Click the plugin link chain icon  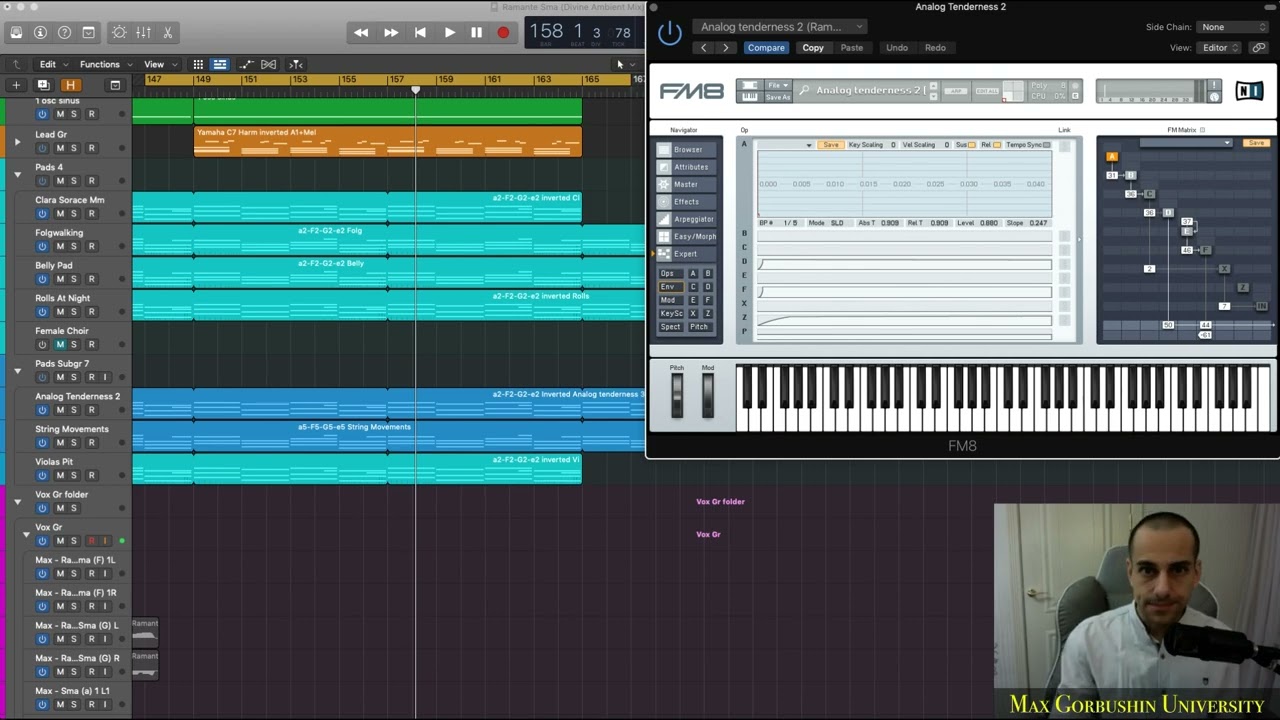coord(1258,47)
